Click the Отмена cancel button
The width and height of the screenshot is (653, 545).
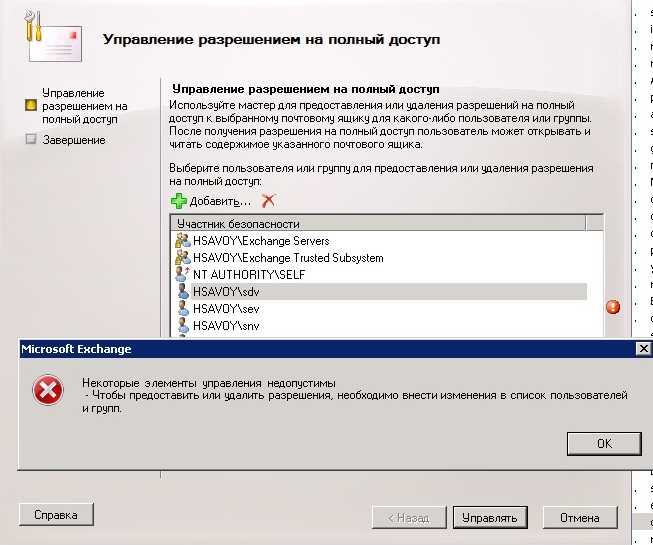(580, 518)
